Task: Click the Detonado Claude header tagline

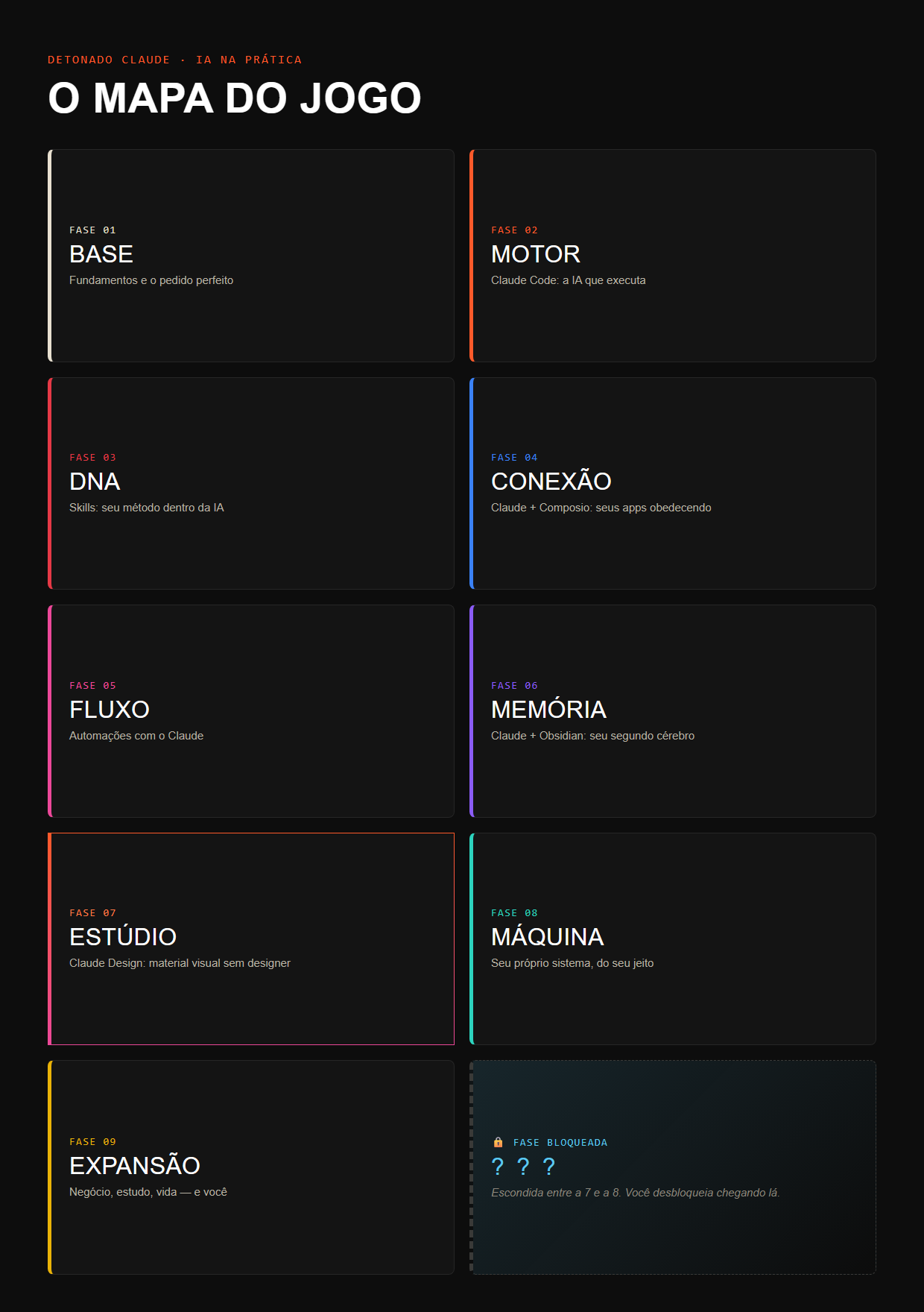Action: [174, 60]
